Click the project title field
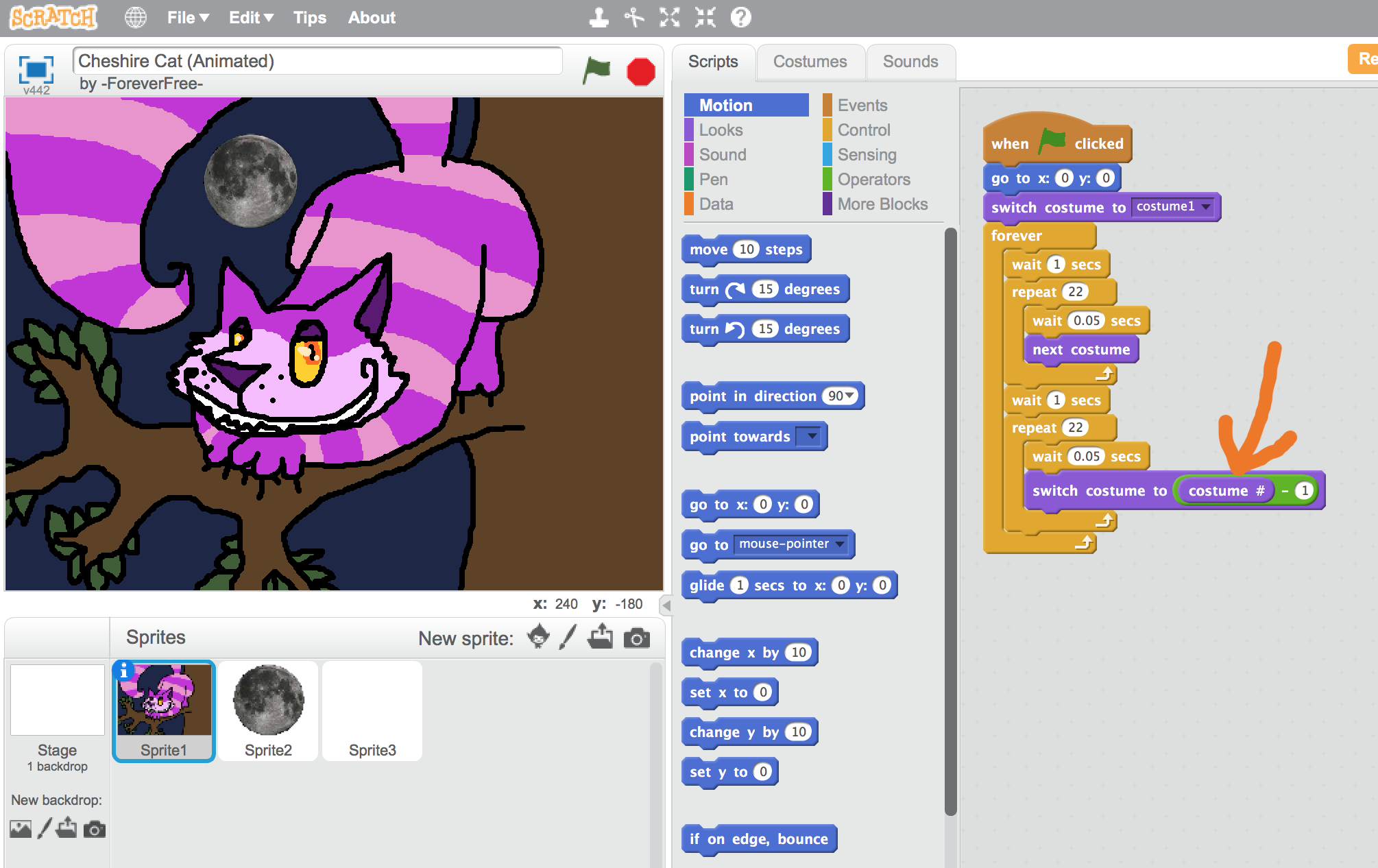 pos(317,61)
